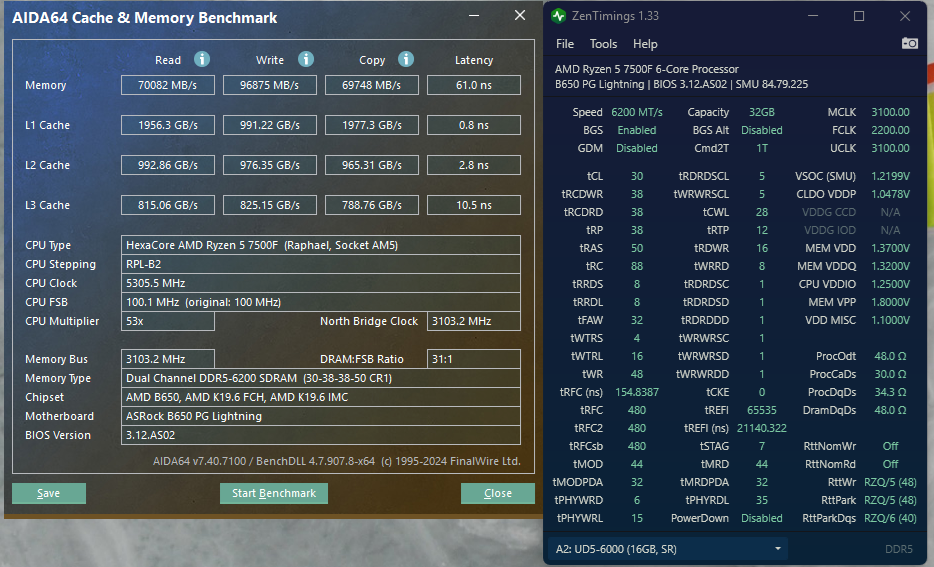Click the Copy info icon
Viewport: 934px width, 567px height.
(406, 59)
